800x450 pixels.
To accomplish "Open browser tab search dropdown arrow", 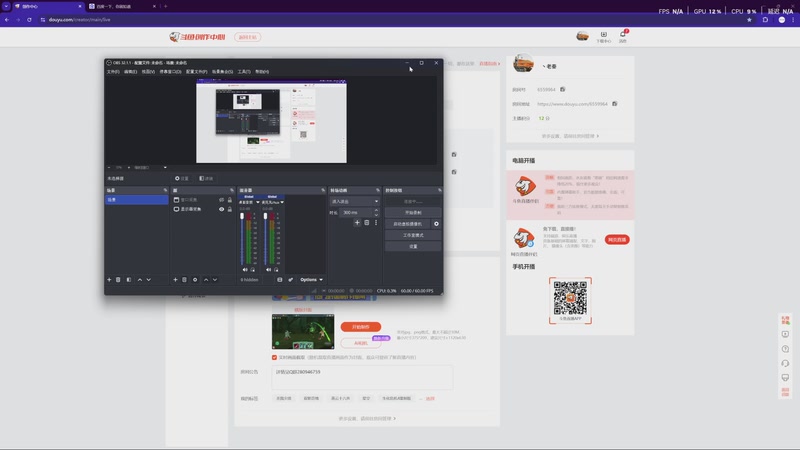I will (x=6, y=6).
